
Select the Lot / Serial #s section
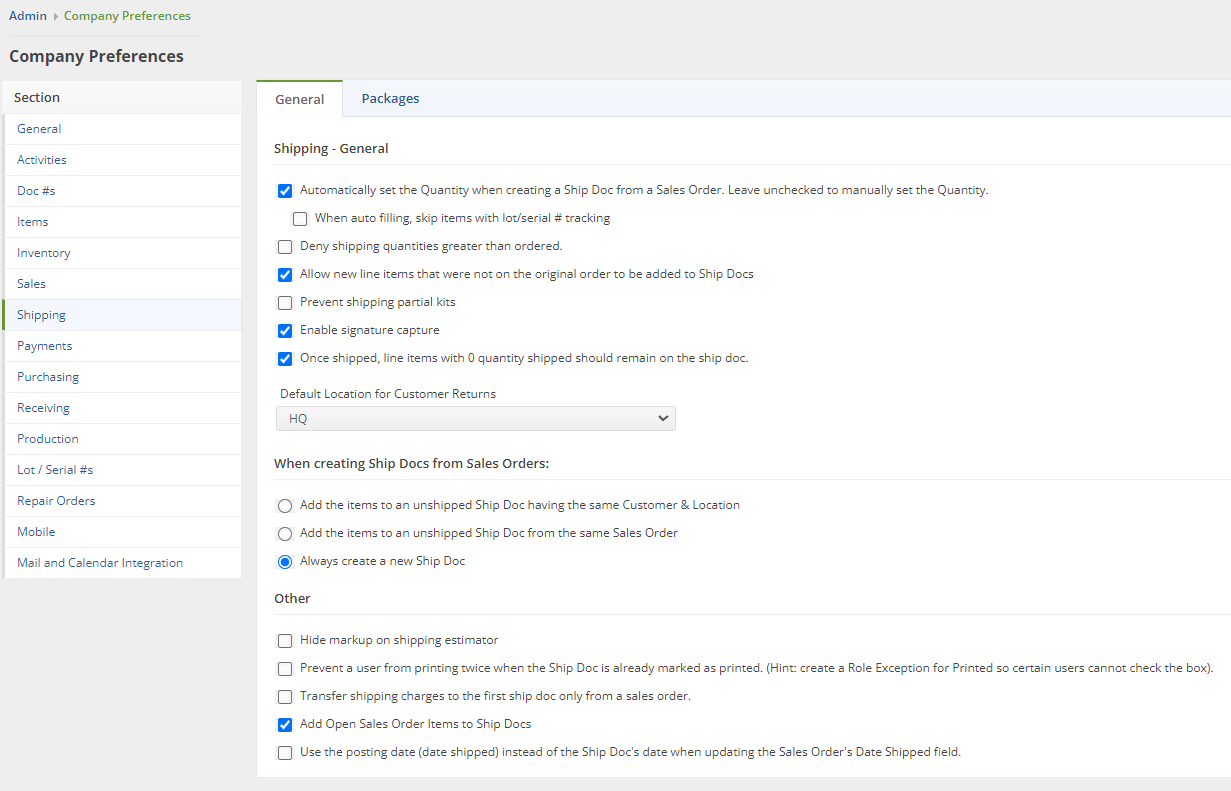pos(55,470)
